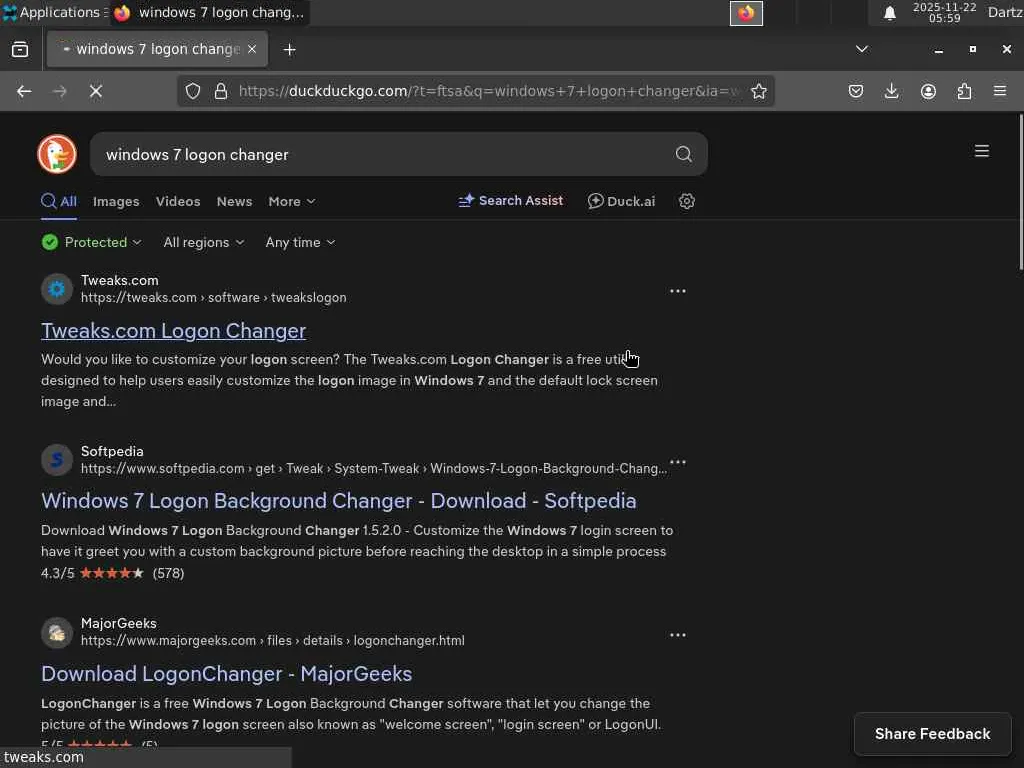Click the tweaks.com software tweakslogon URL
The image size is (1024, 768).
[214, 297]
